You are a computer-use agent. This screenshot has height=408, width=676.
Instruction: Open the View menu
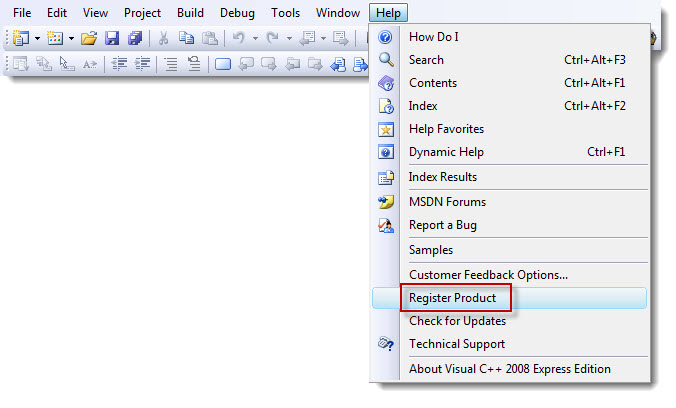(95, 13)
